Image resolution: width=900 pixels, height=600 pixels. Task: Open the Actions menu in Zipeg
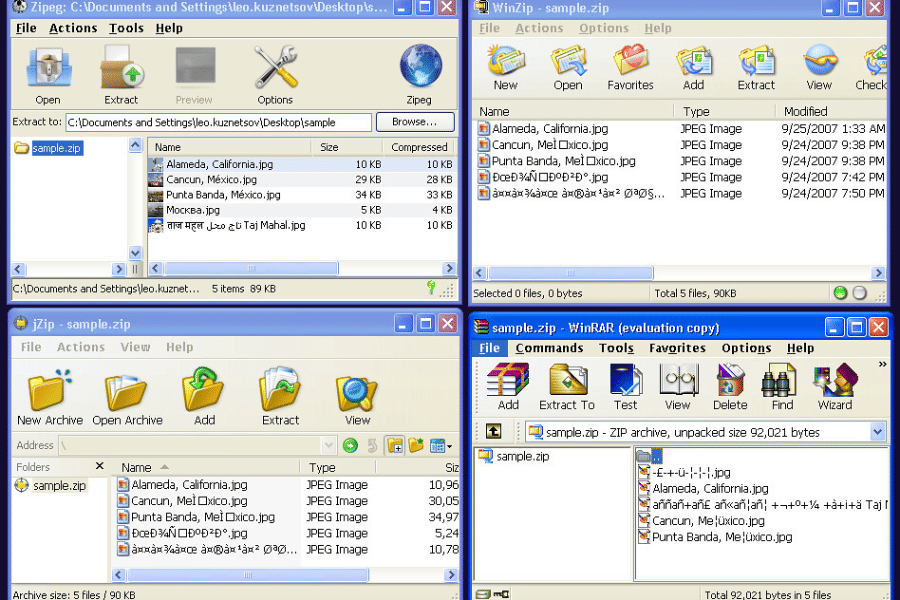click(73, 28)
